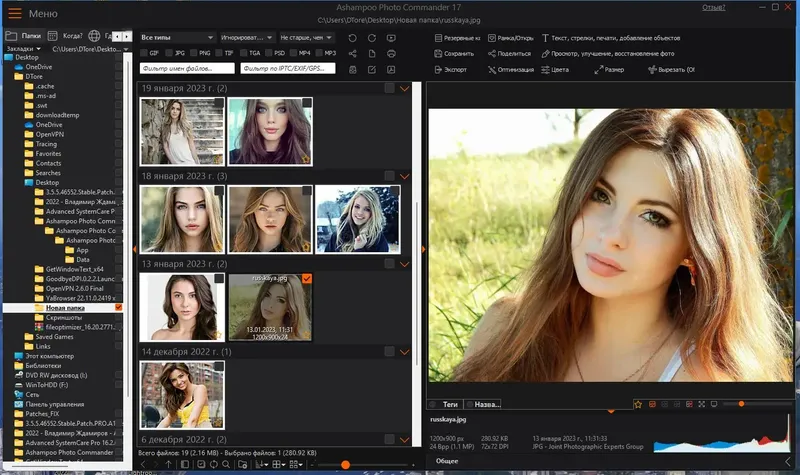Click the file name filter input field
This screenshot has width=800, height=475.
click(187, 69)
